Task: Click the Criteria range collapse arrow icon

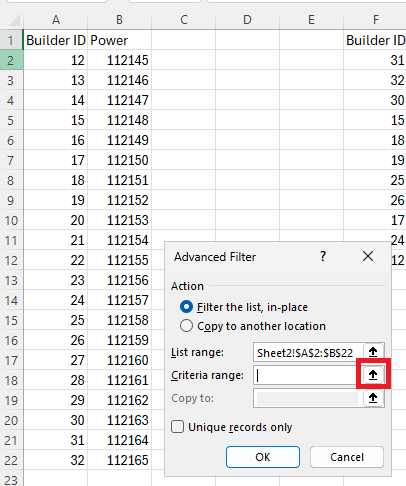Action: 373,375
